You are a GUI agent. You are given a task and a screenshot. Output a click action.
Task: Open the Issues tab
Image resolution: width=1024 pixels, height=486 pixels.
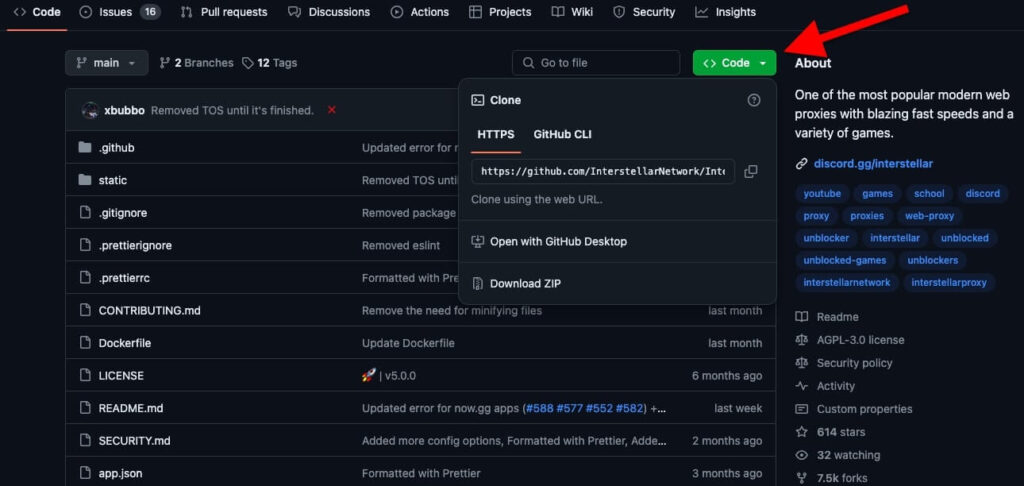pos(120,12)
